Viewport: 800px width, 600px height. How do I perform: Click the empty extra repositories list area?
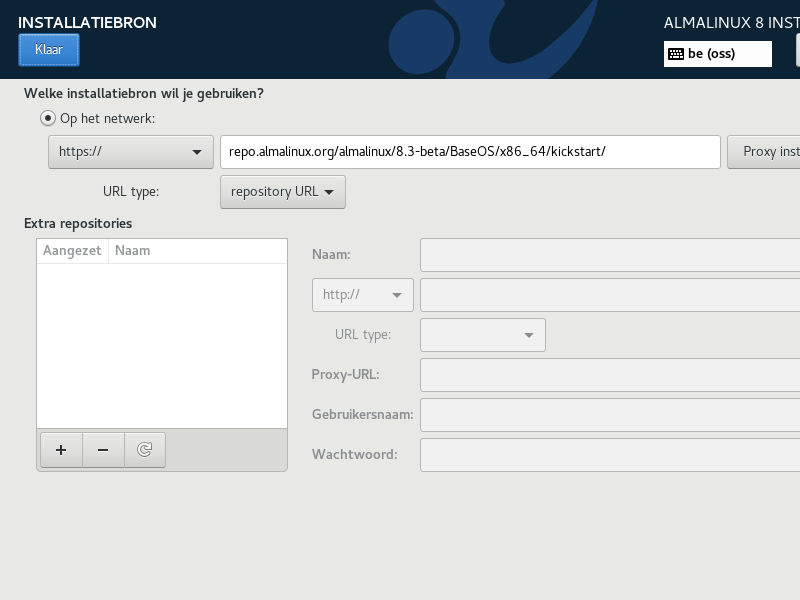click(x=162, y=345)
